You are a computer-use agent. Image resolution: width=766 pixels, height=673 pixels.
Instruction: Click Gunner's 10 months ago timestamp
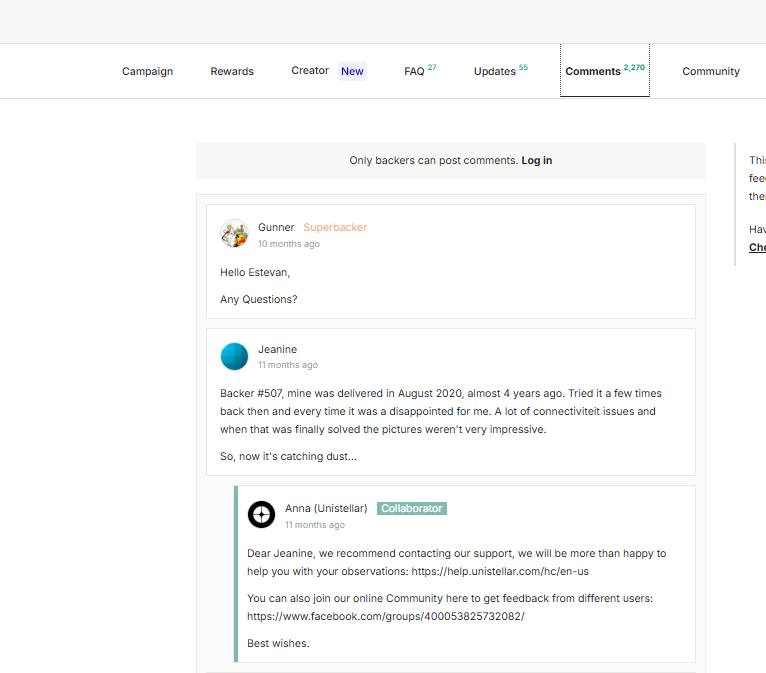click(289, 244)
